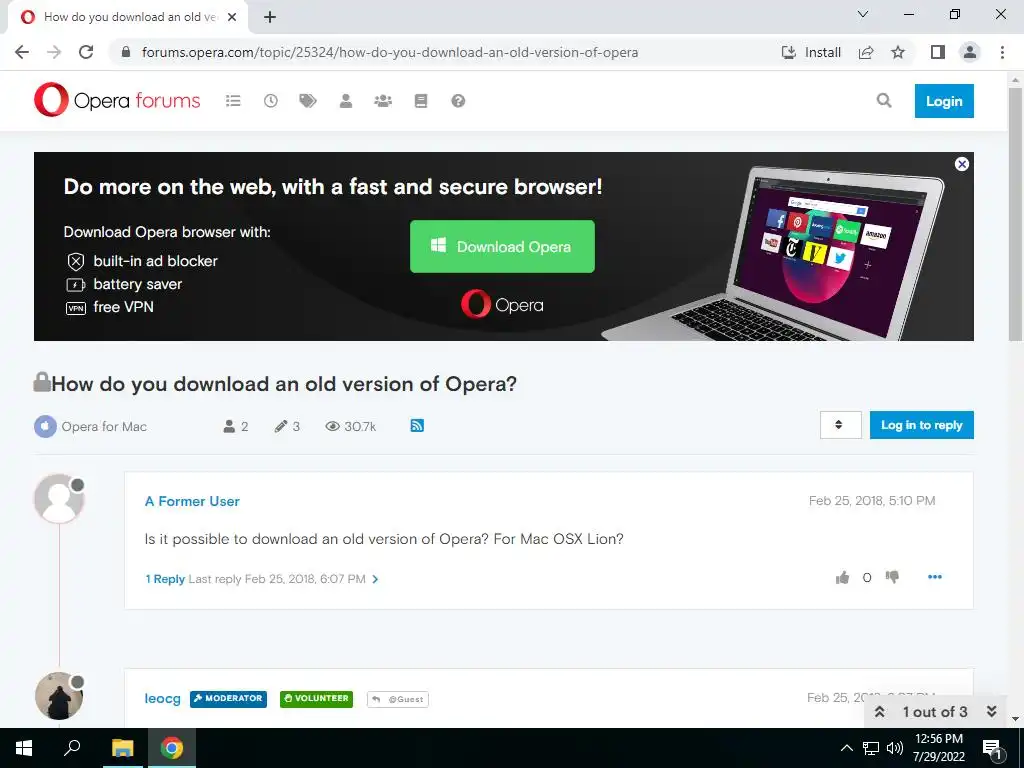Screen dimensions: 1024x768
Task: Open the tab search chevron dropdown
Action: pos(863,14)
